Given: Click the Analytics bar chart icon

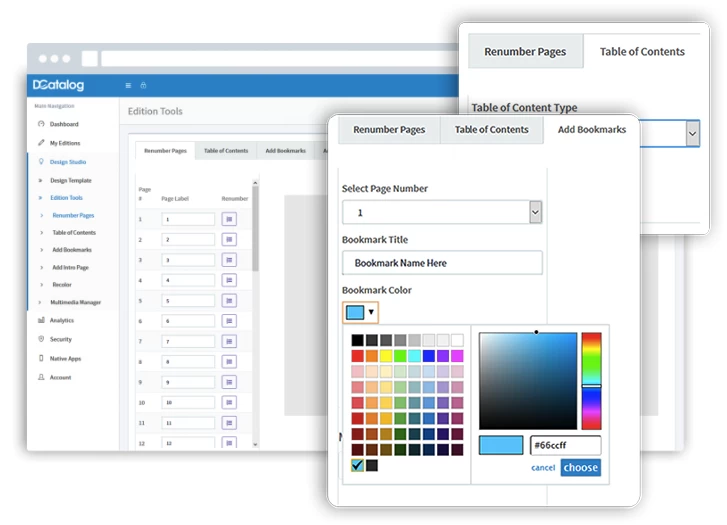Looking at the screenshot, I should coord(41,320).
